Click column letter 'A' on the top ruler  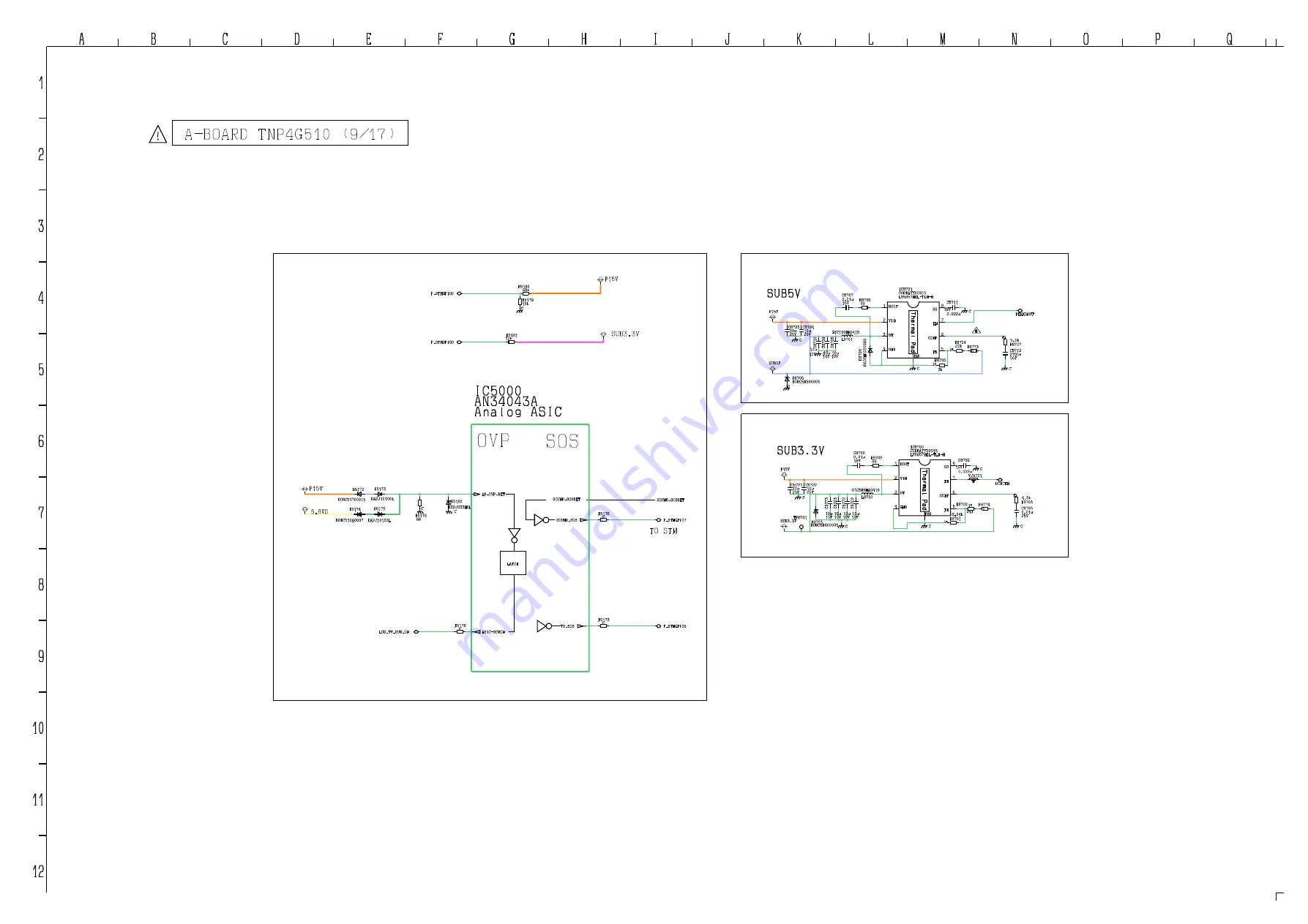tap(82, 39)
